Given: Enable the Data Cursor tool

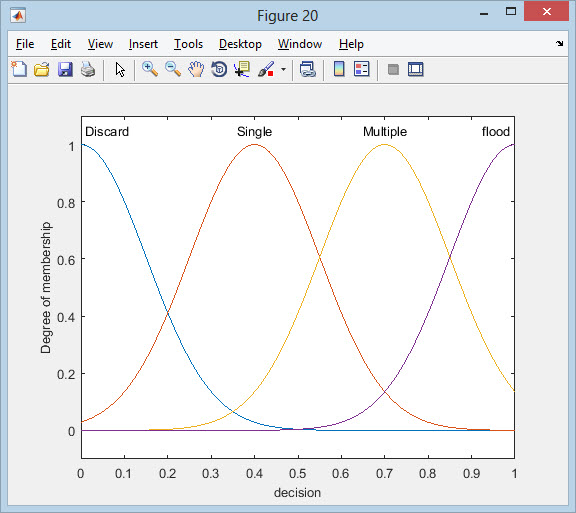Looking at the screenshot, I should click(242, 69).
